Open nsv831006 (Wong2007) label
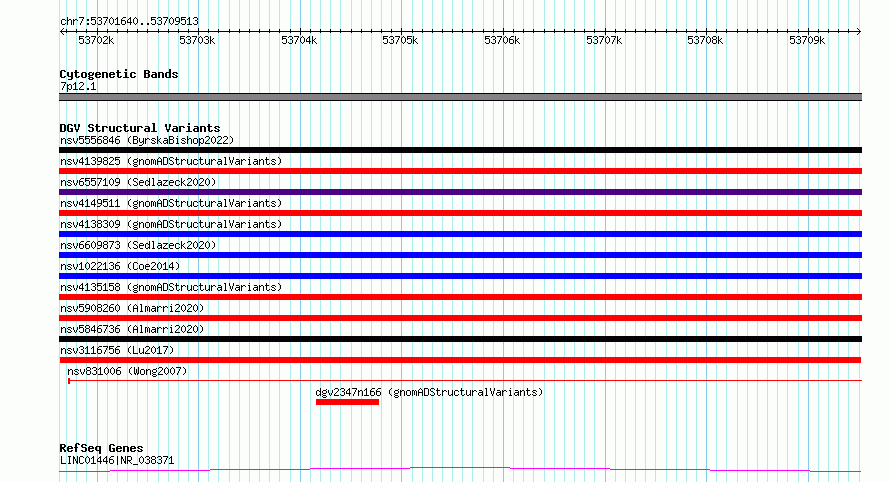Image resolution: width=890 pixels, height=482 pixels. (127, 371)
